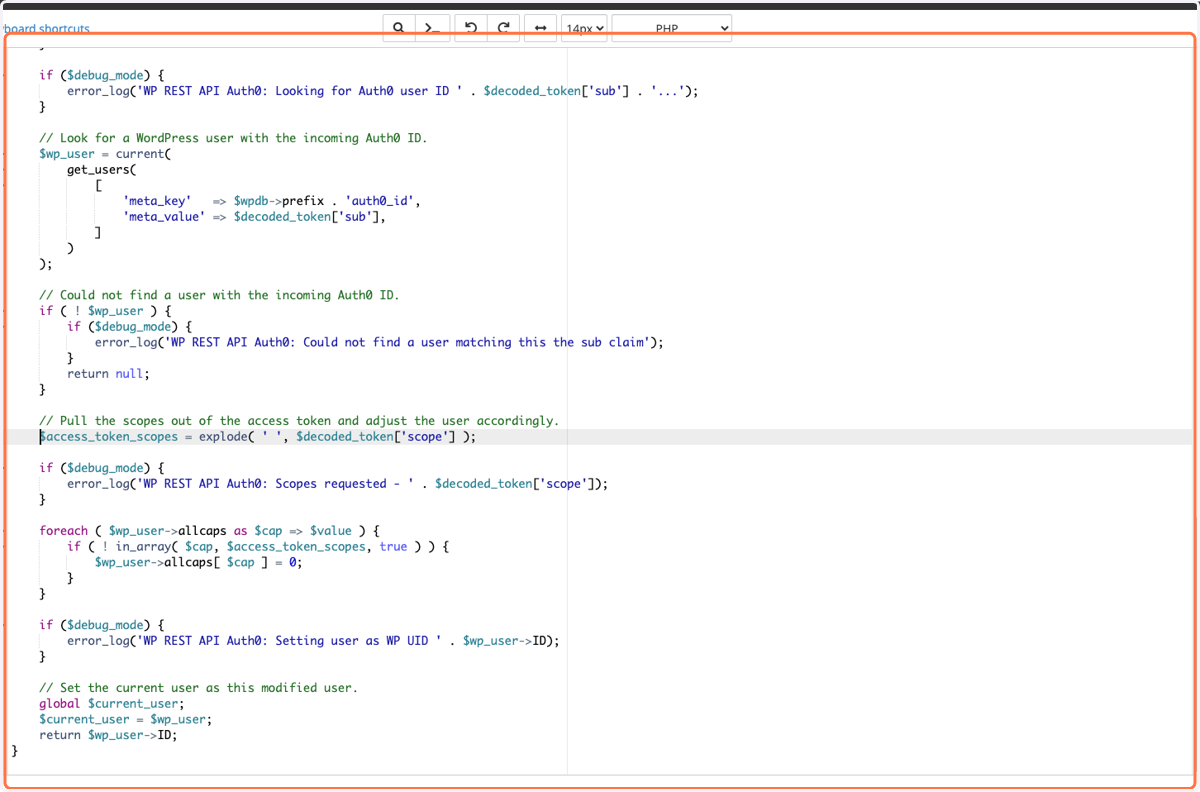
Task: Click '$current_user = $wp_user;' line
Action: pos(126,719)
